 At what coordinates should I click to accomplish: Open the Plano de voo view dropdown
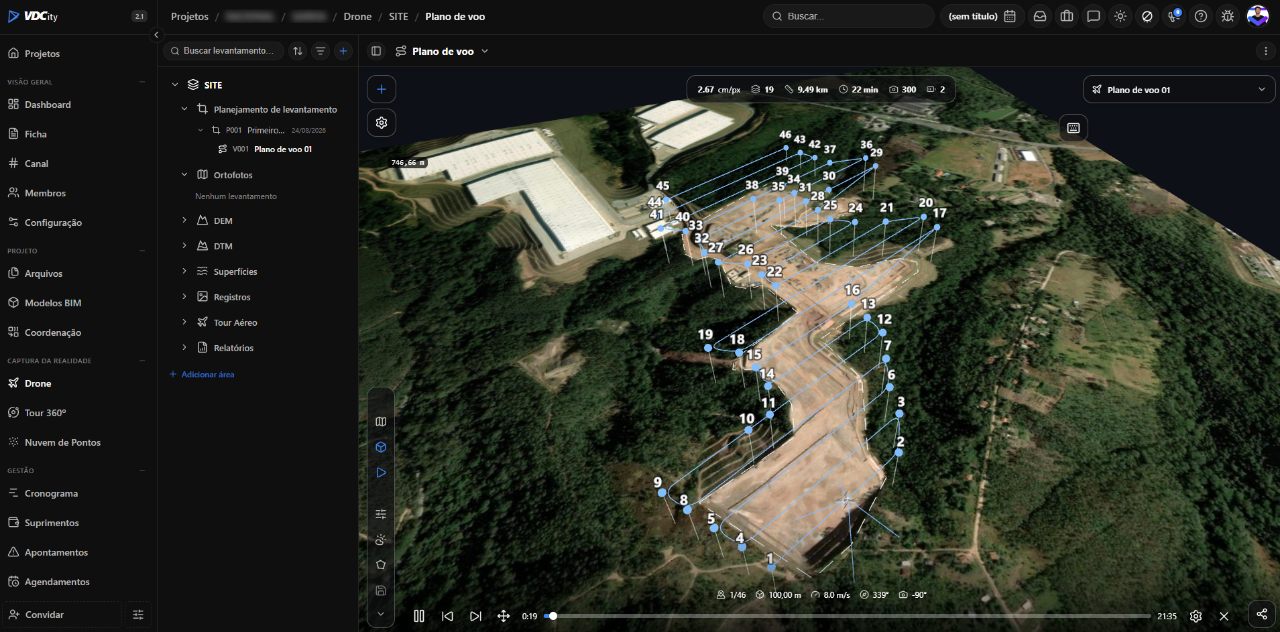click(442, 51)
